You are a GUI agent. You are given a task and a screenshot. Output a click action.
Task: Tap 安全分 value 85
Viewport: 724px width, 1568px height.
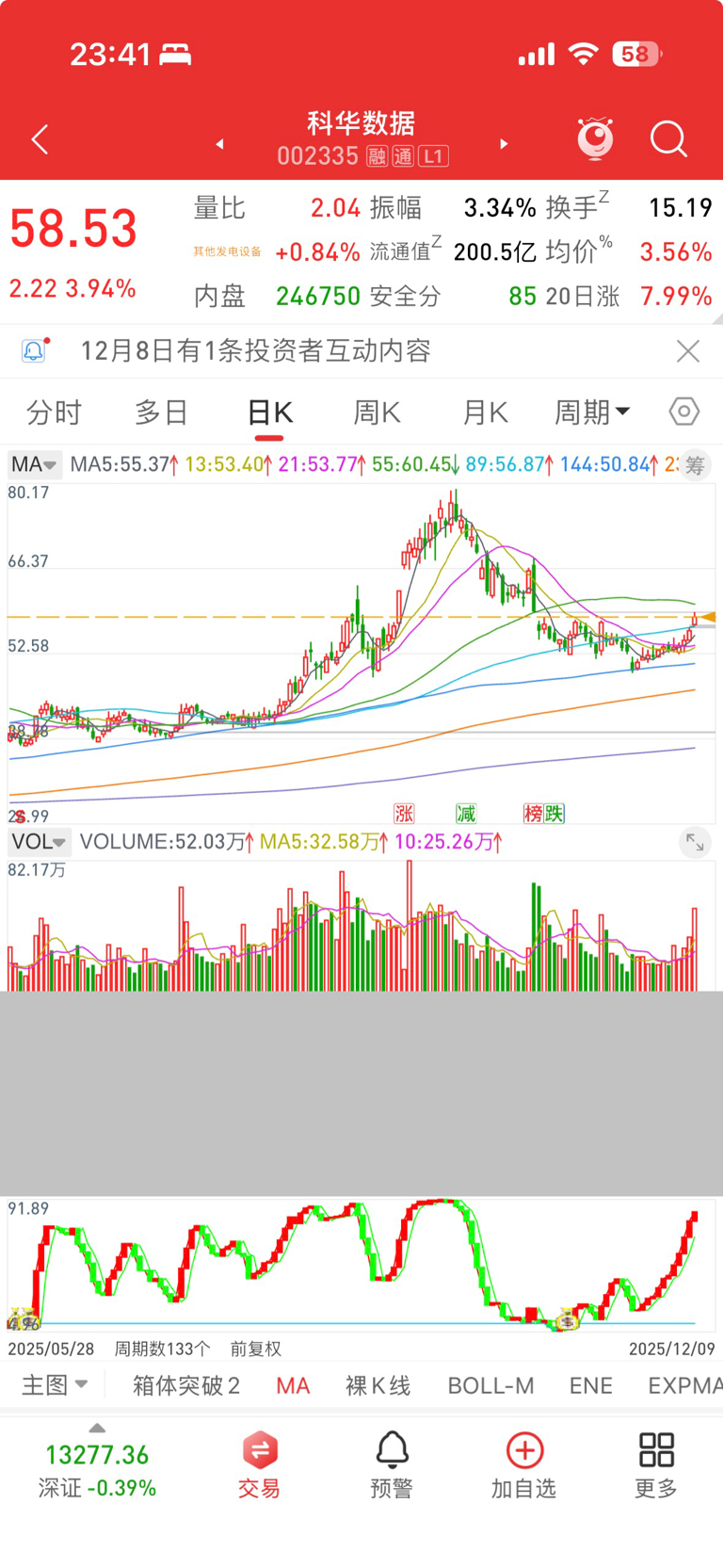(523, 297)
